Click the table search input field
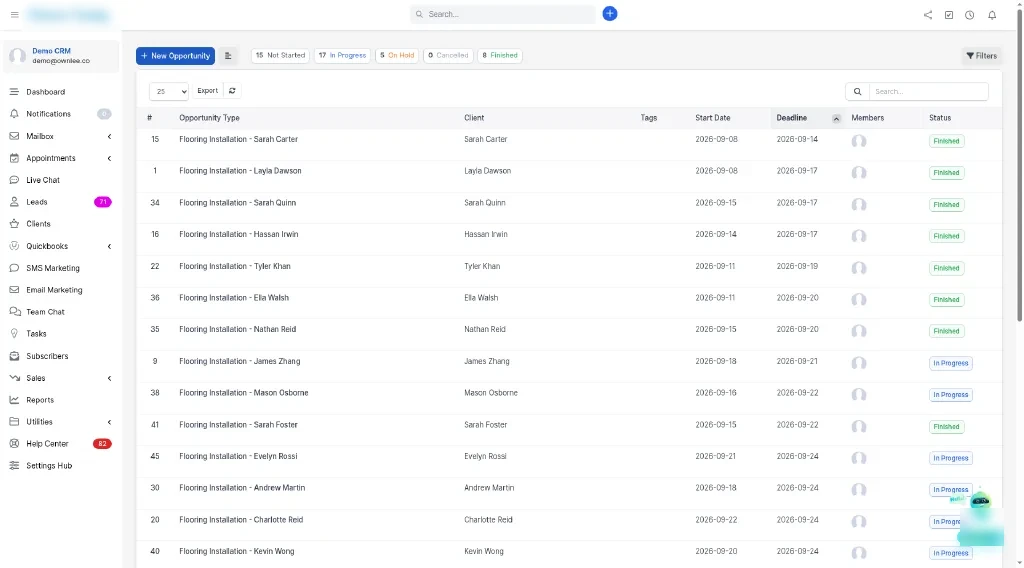Viewport: 1024px width, 568px height. click(x=928, y=91)
